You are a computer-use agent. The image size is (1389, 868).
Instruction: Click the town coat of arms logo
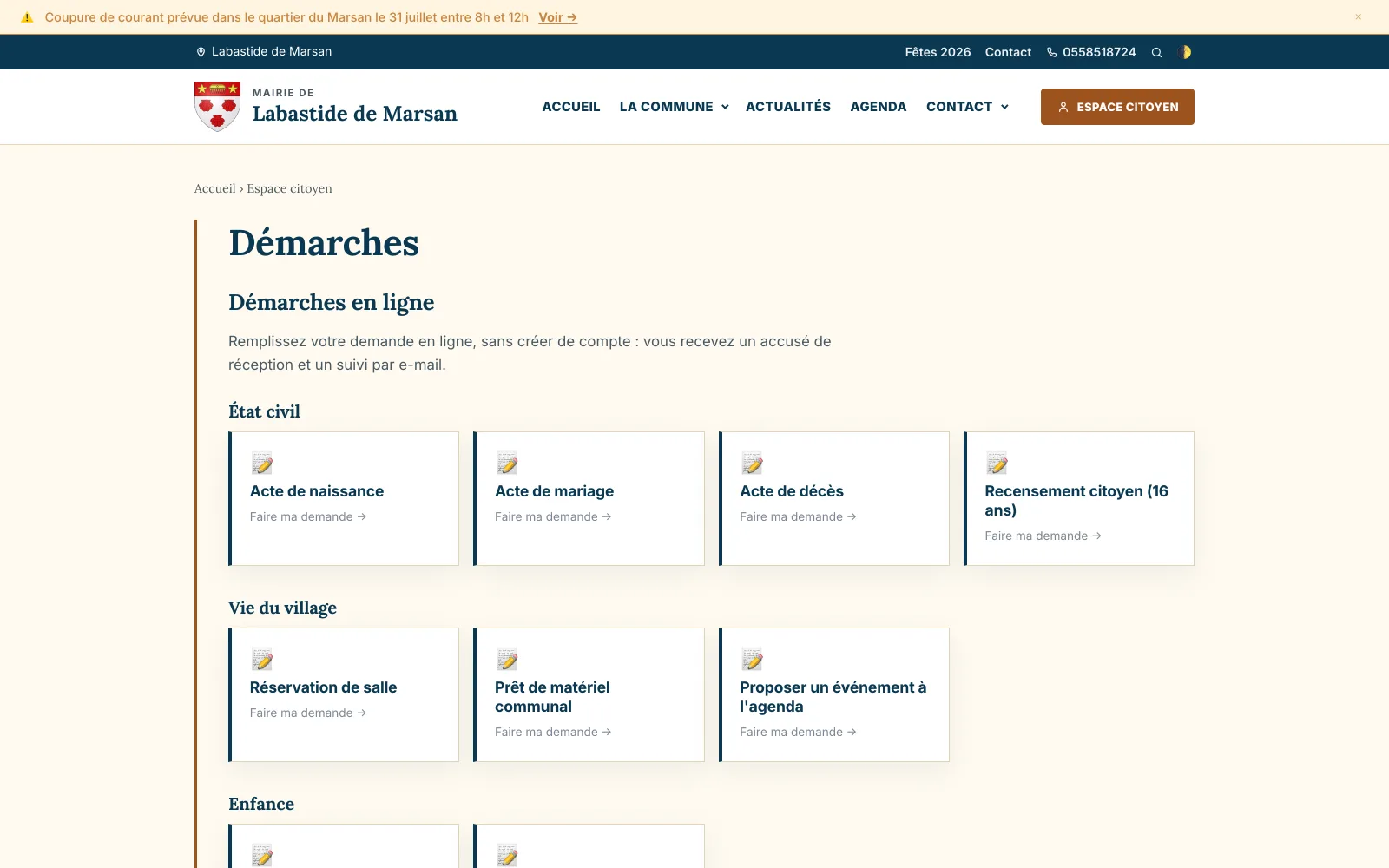217,106
